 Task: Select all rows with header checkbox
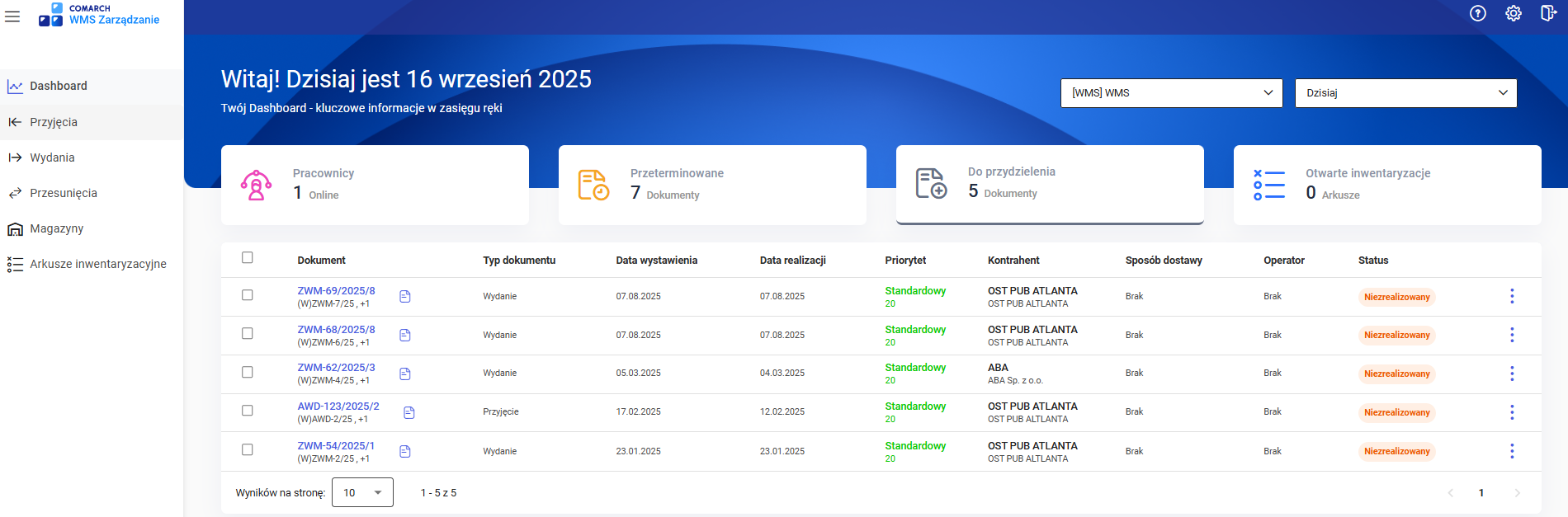pos(248,258)
